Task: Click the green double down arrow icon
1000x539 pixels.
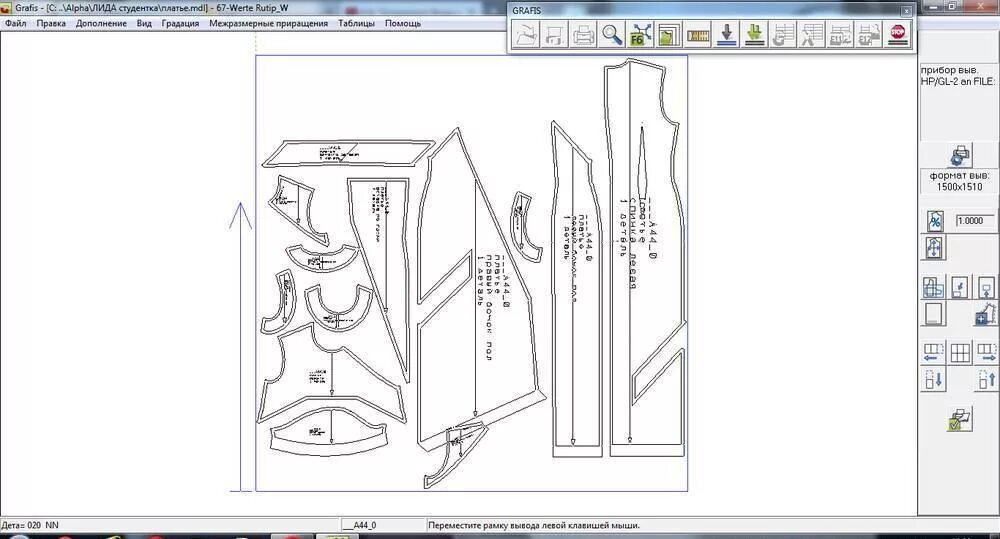Action: [x=754, y=34]
